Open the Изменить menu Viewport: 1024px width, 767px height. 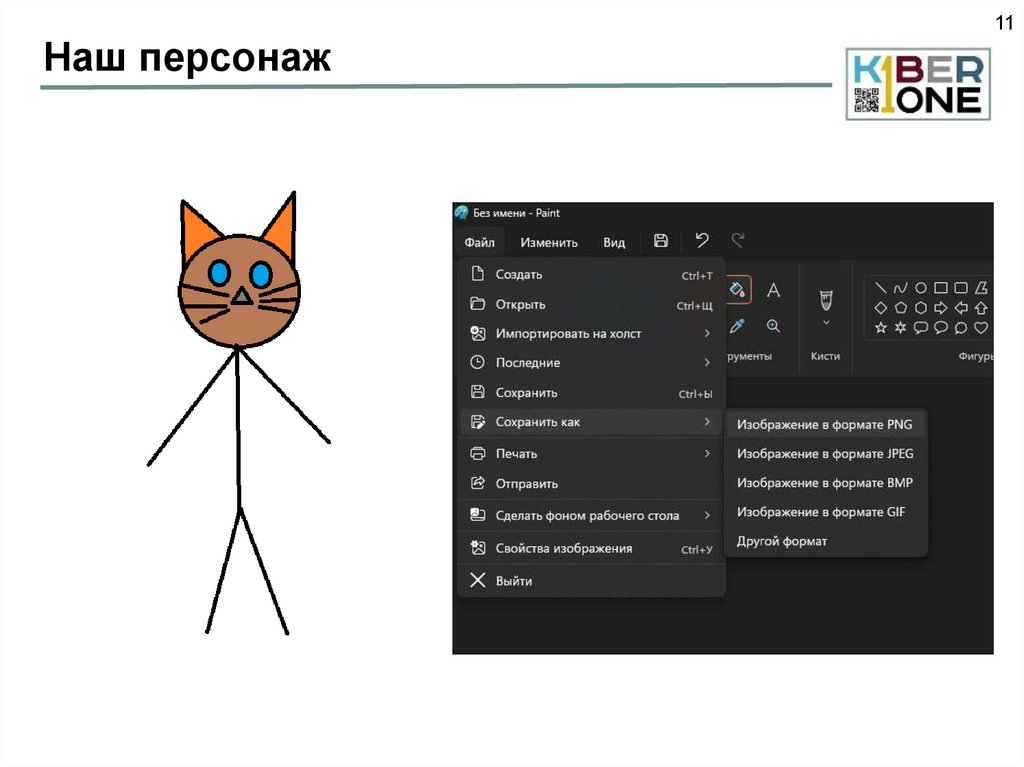pos(549,242)
